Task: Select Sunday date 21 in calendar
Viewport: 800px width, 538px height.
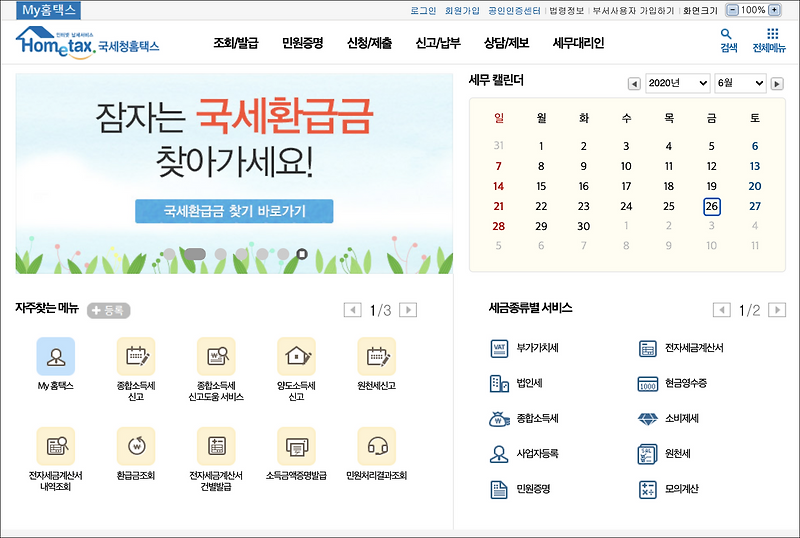Action: coord(498,206)
